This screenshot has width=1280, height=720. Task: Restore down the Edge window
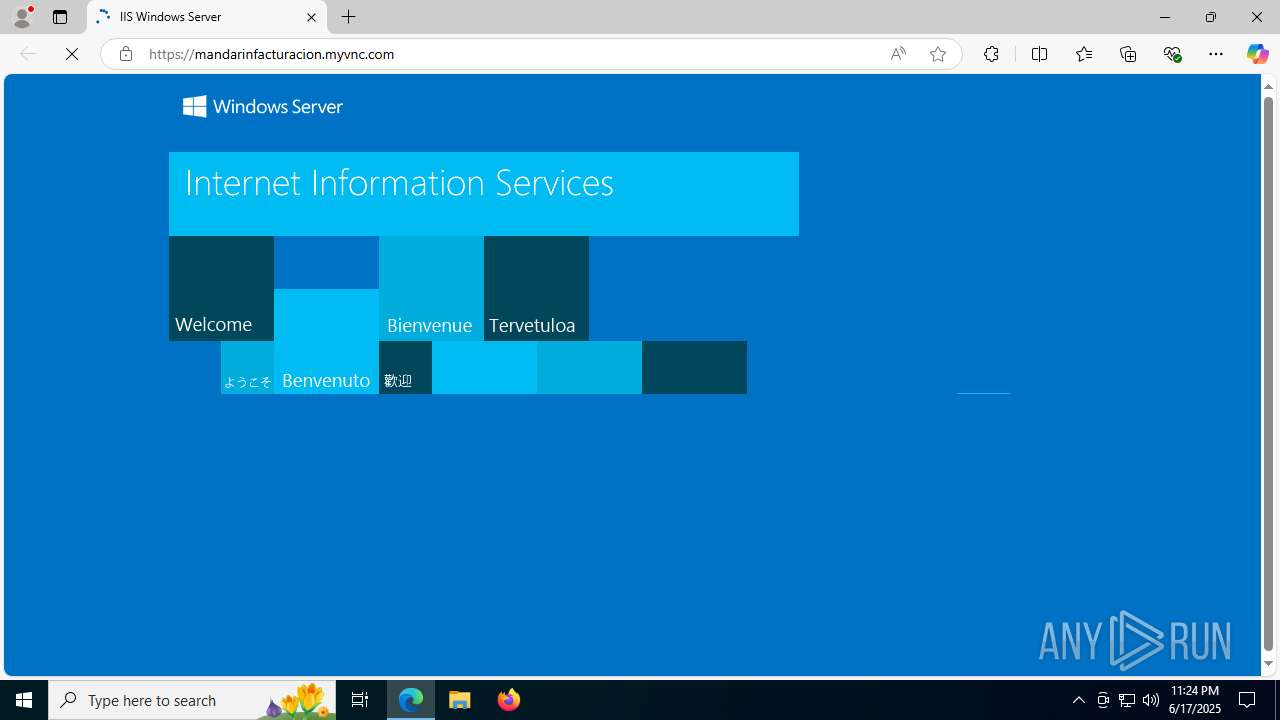pyautogui.click(x=1210, y=17)
